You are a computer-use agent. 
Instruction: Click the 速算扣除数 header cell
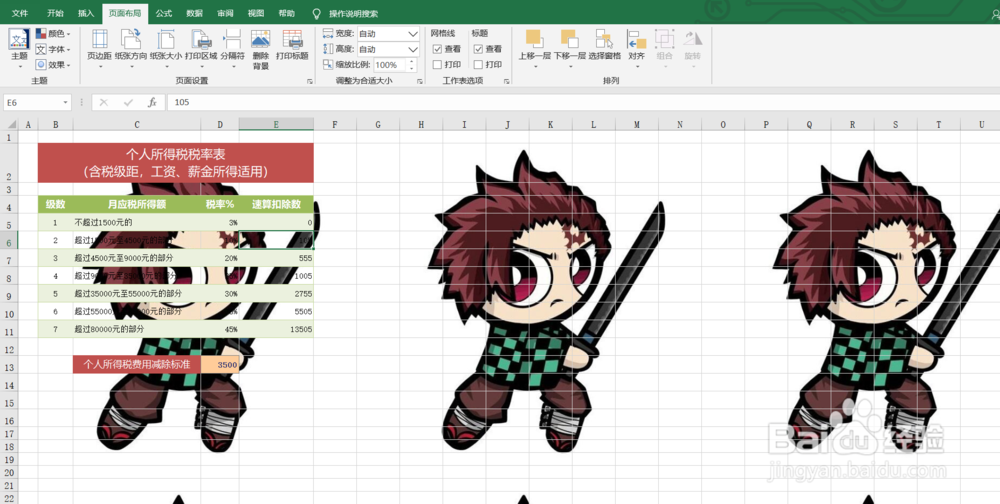pos(276,204)
